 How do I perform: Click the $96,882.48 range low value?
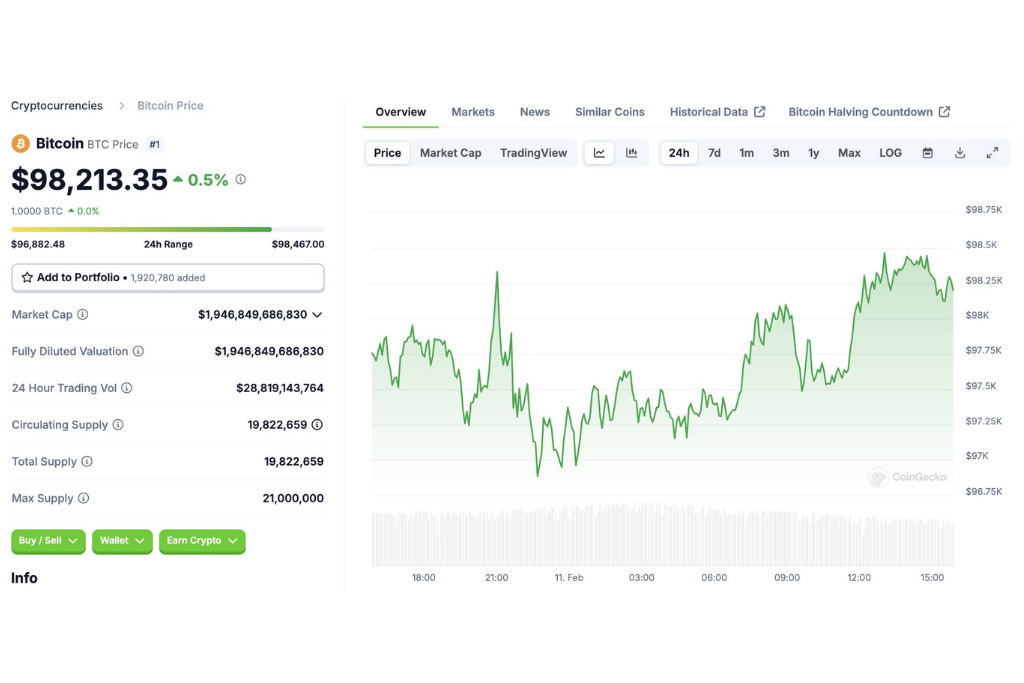click(x=38, y=244)
